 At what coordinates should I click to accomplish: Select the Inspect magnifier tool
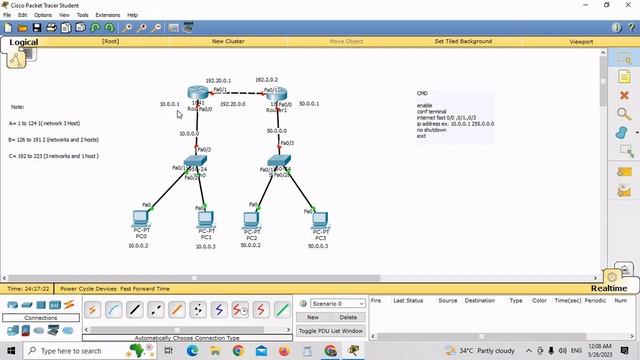point(624,114)
